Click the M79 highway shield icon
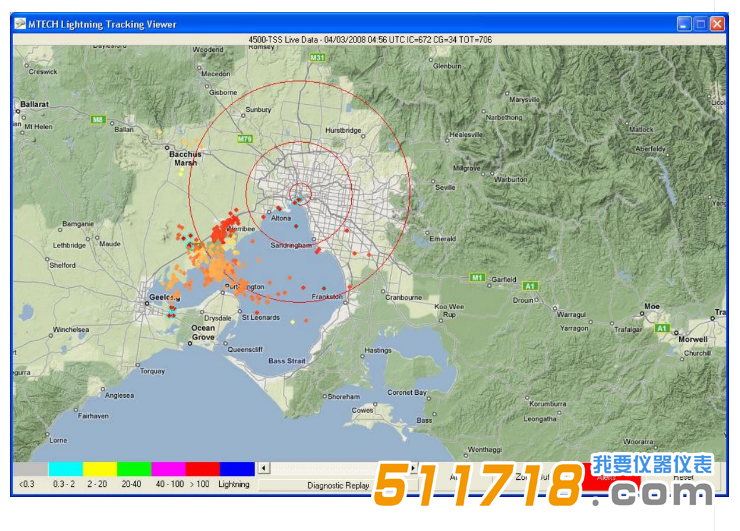This screenshot has height=531, width=740. coord(245,139)
